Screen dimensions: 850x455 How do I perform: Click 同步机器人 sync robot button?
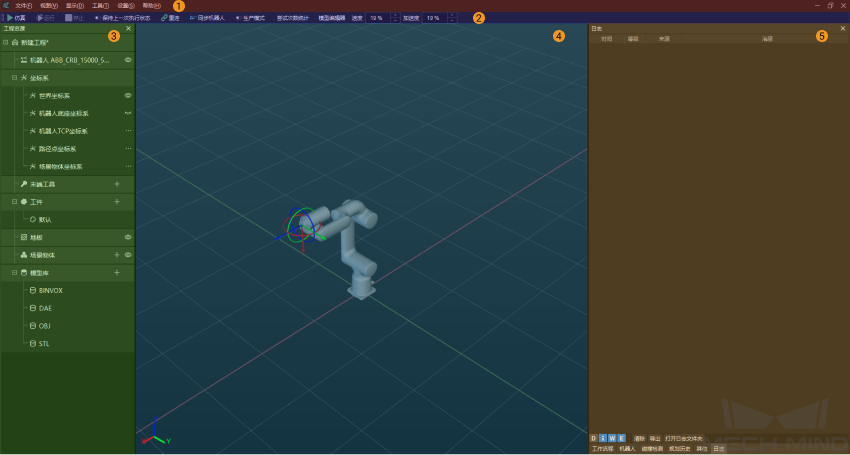click(x=207, y=18)
